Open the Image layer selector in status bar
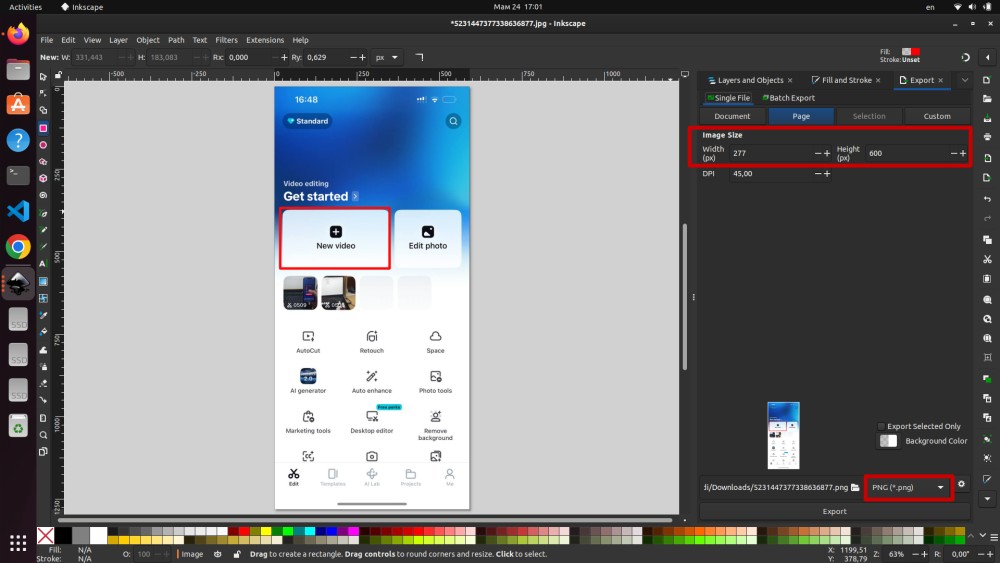Image resolution: width=1000 pixels, height=563 pixels. 191,554
